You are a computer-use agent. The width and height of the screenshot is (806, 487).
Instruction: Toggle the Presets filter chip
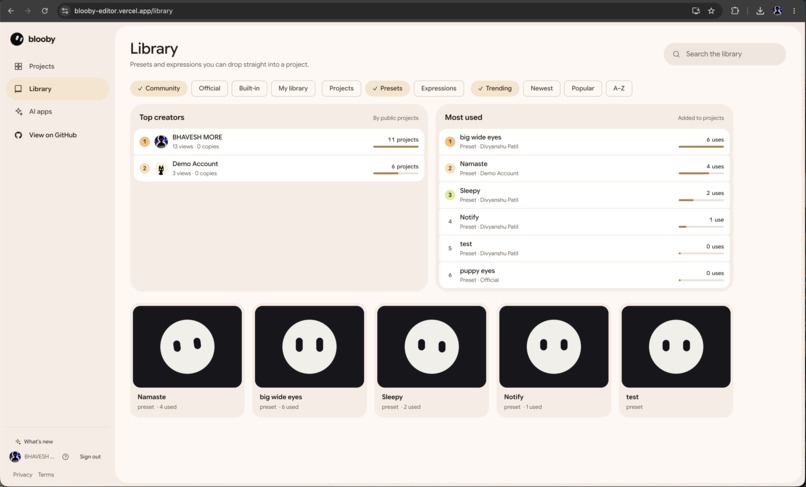point(388,88)
